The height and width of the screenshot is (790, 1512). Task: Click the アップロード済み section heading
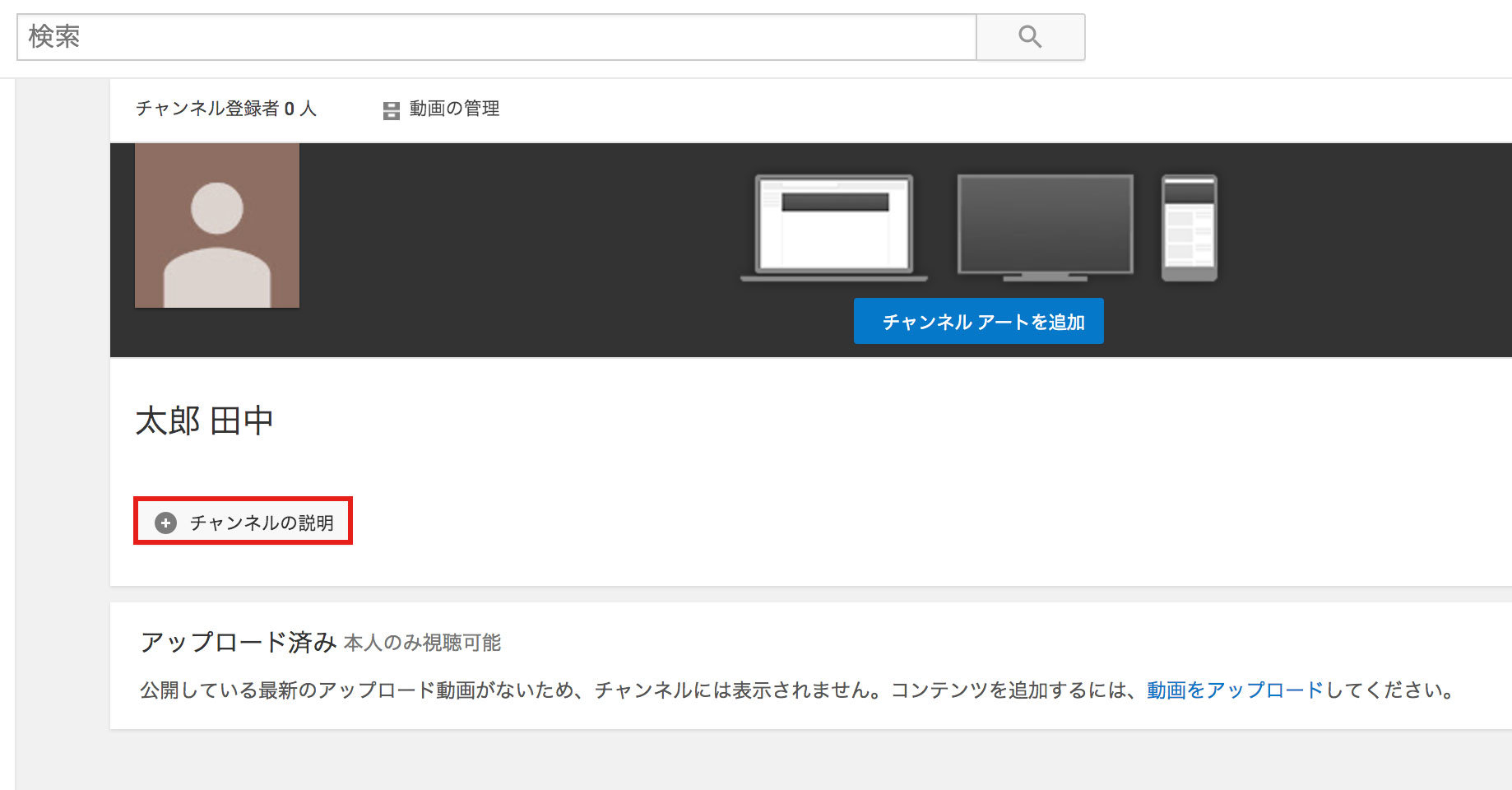[239, 642]
